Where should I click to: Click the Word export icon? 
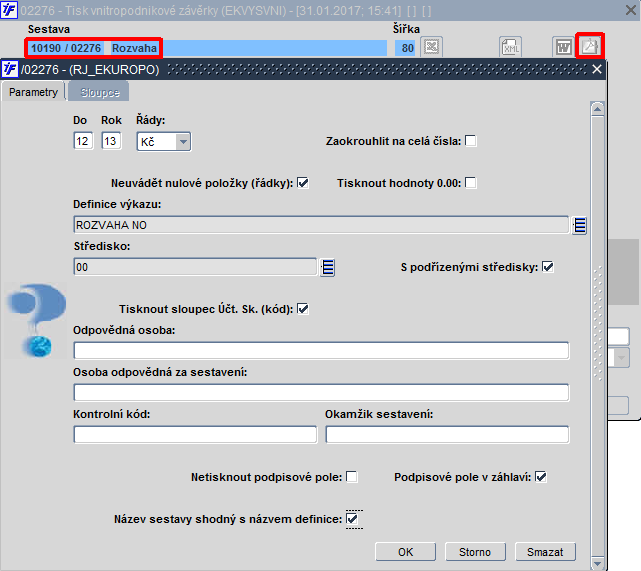tap(563, 47)
